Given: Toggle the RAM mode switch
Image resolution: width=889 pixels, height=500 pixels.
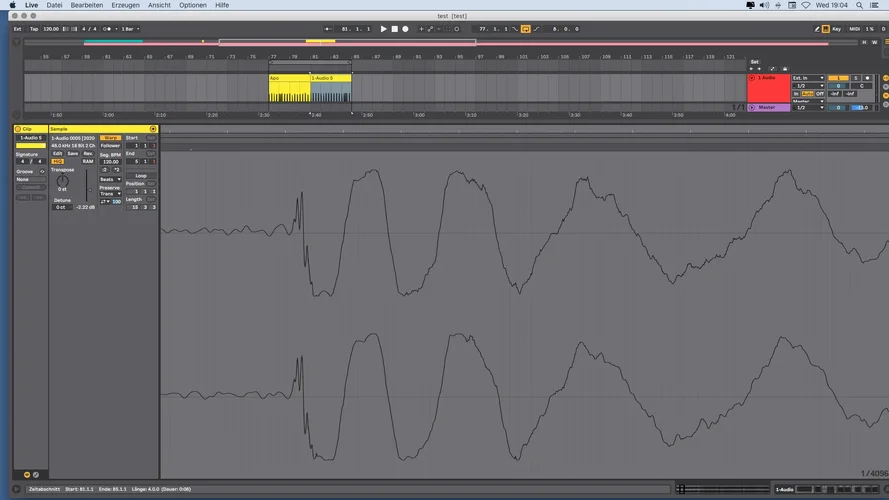Looking at the screenshot, I should (x=87, y=162).
